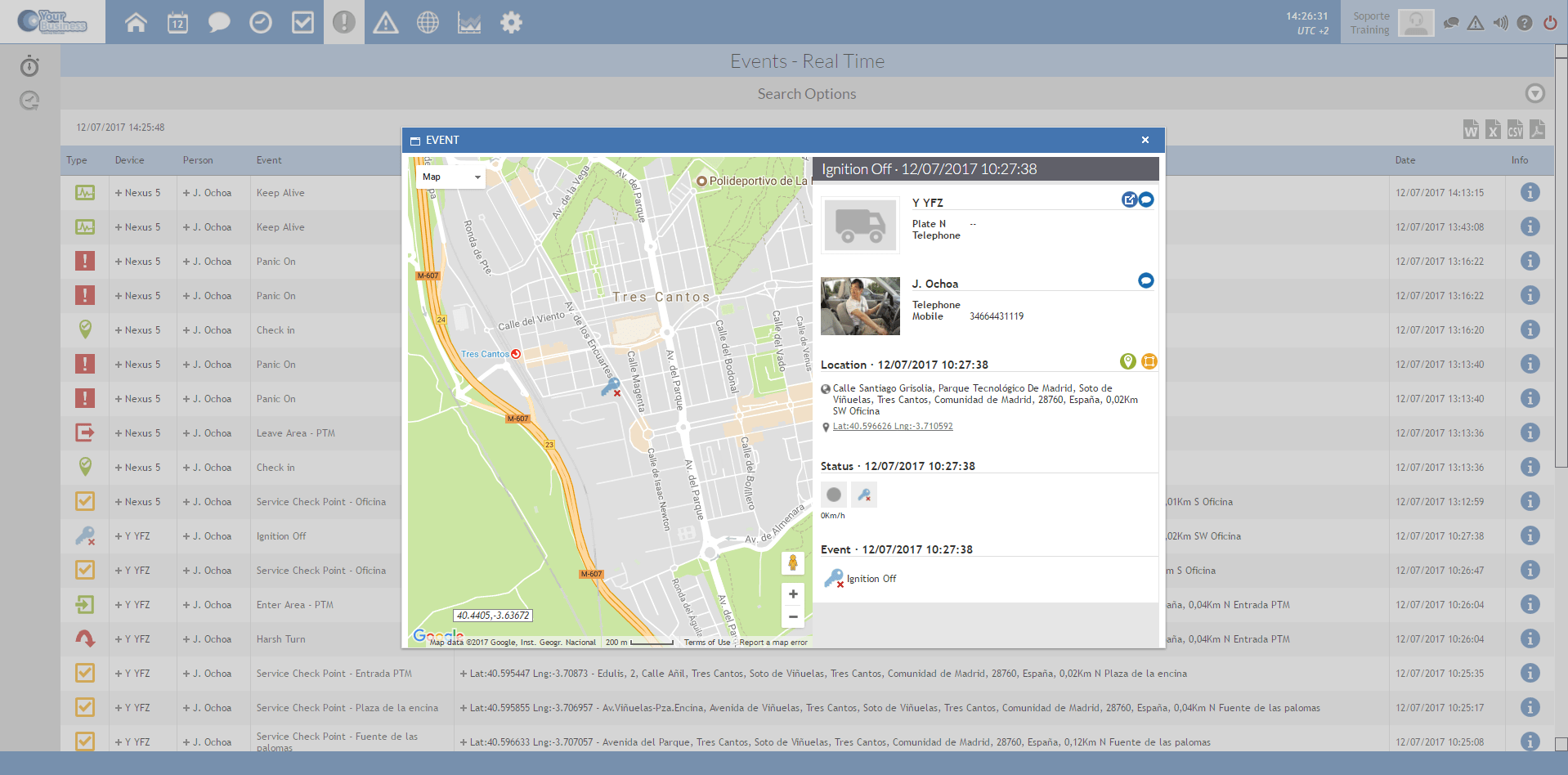Image resolution: width=1568 pixels, height=775 pixels.
Task: Click the Harsh Turn event text
Action: 280,639
